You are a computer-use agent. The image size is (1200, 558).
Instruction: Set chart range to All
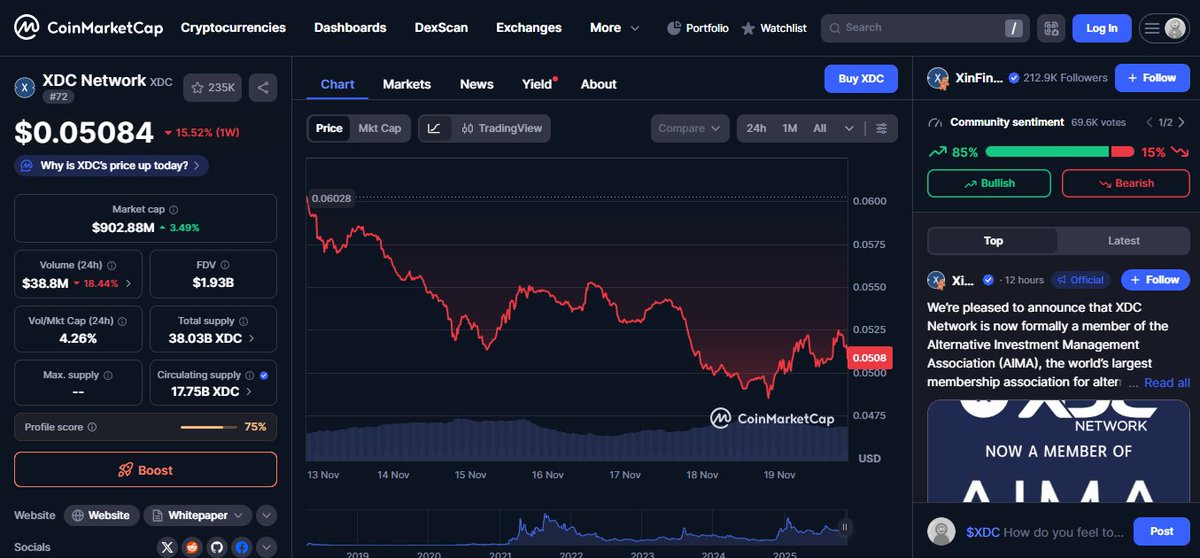820,128
